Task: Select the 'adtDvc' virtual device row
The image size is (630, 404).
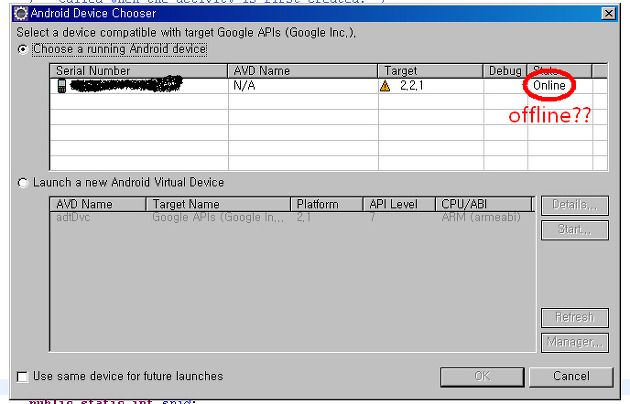Action: 292,217
